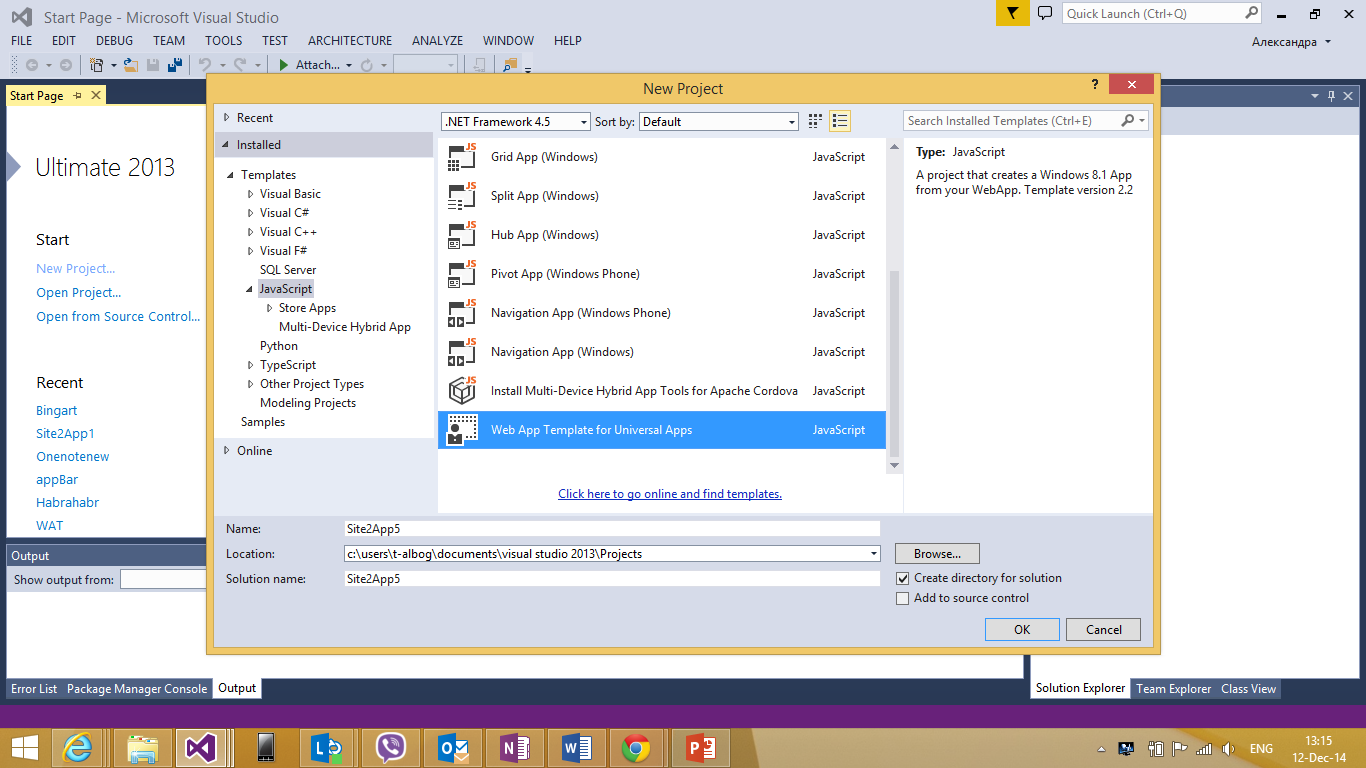Select Web App Template for Universal Apps
Viewport: 1366px width, 768px height.
point(662,430)
